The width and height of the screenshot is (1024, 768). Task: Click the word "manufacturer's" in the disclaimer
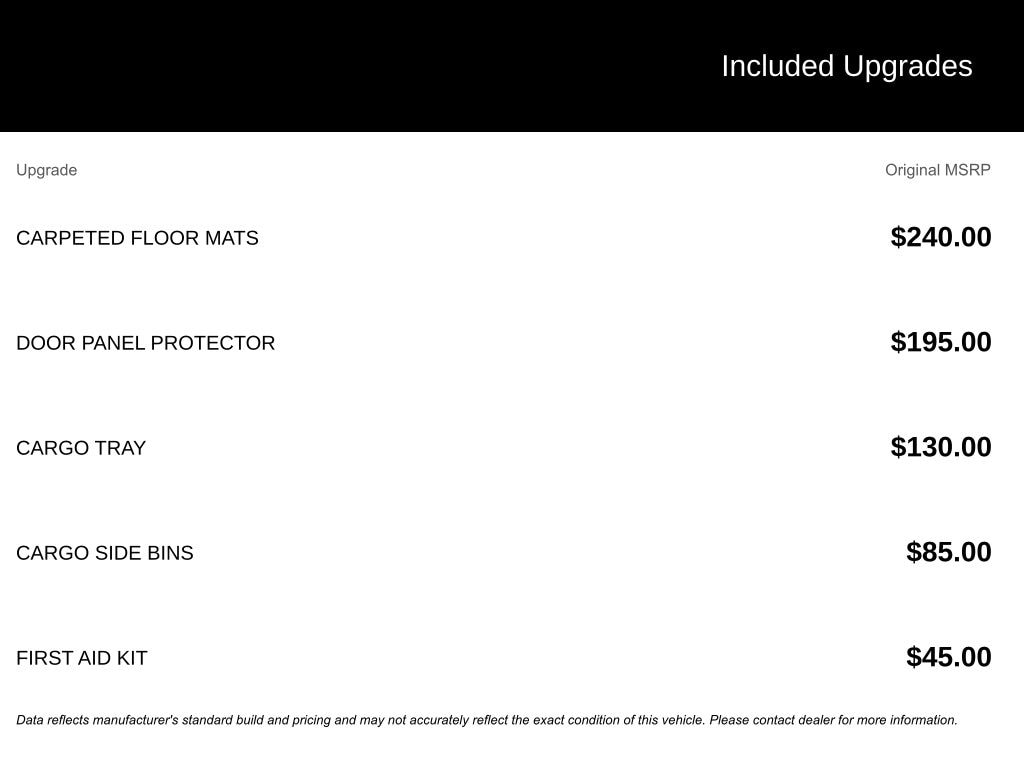[135, 720]
